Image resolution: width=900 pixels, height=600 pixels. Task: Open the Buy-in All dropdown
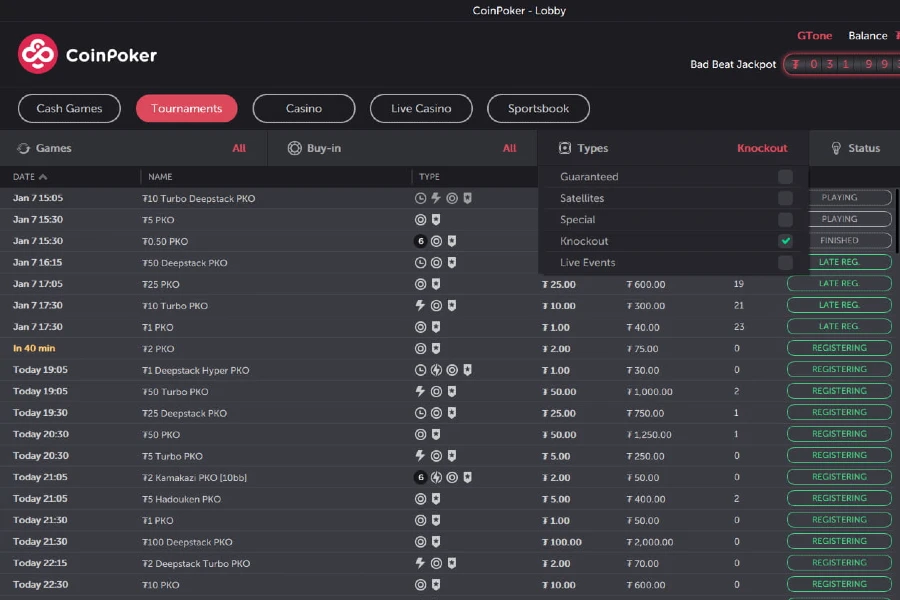click(510, 147)
